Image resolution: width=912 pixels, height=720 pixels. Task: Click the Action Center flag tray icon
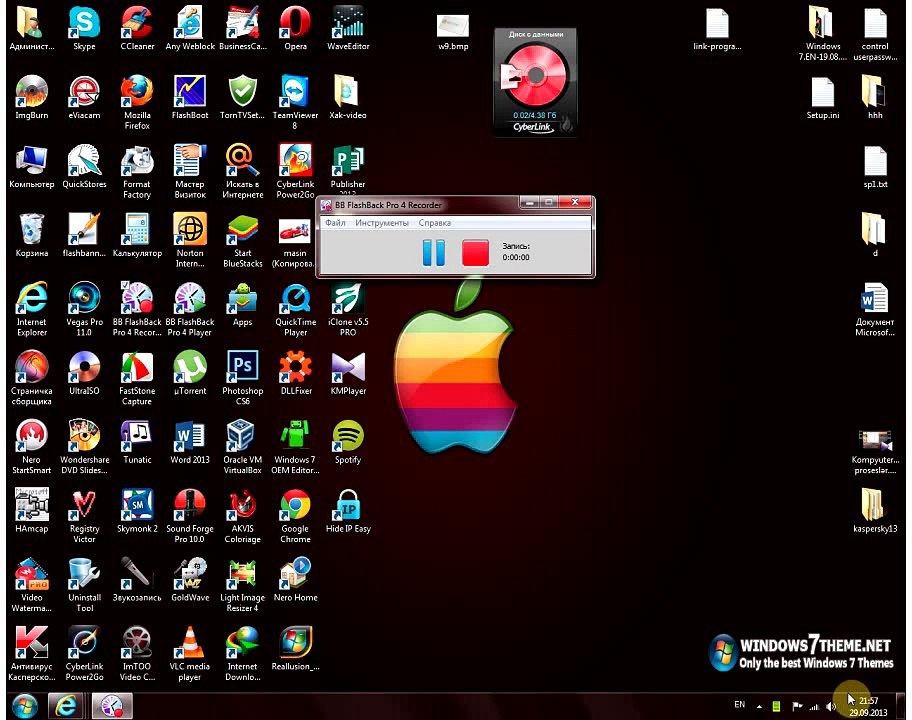click(797, 706)
